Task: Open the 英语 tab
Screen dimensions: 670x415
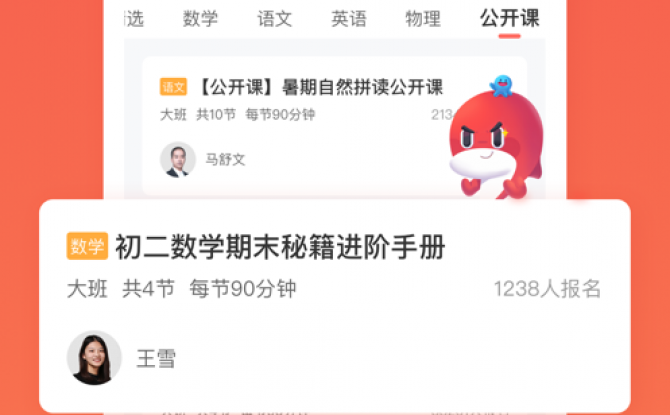Action: coord(349,19)
